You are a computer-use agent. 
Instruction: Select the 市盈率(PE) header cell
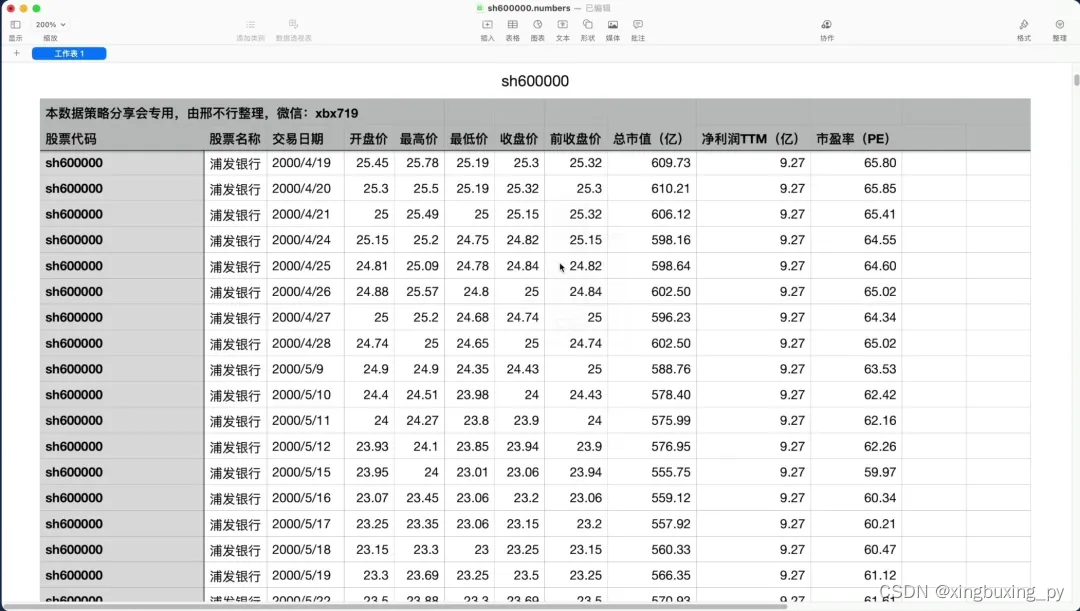[856, 138]
